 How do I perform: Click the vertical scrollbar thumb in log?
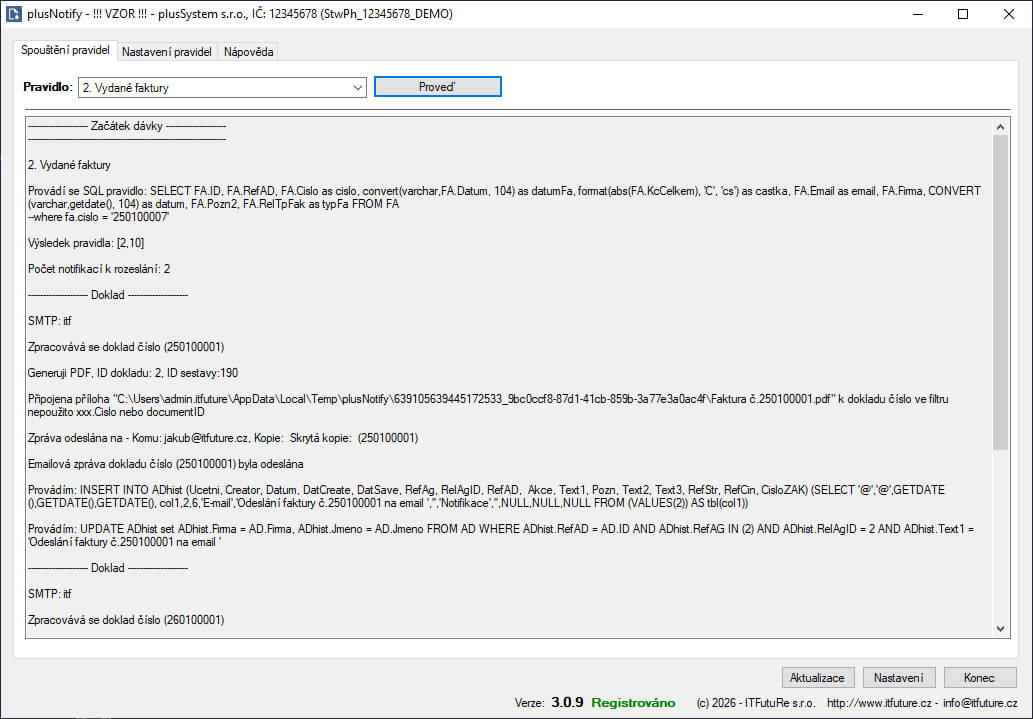click(x=1000, y=290)
